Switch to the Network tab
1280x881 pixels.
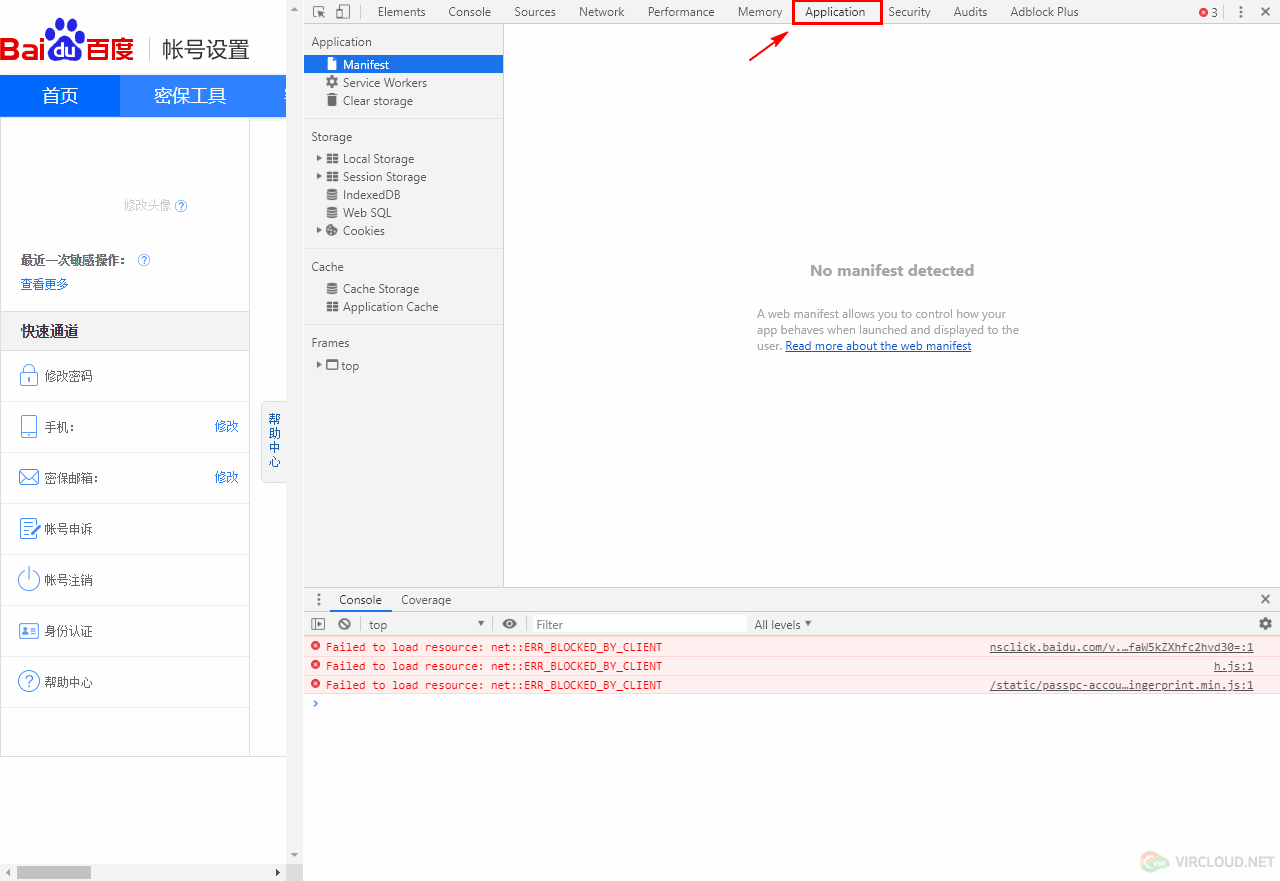click(601, 12)
